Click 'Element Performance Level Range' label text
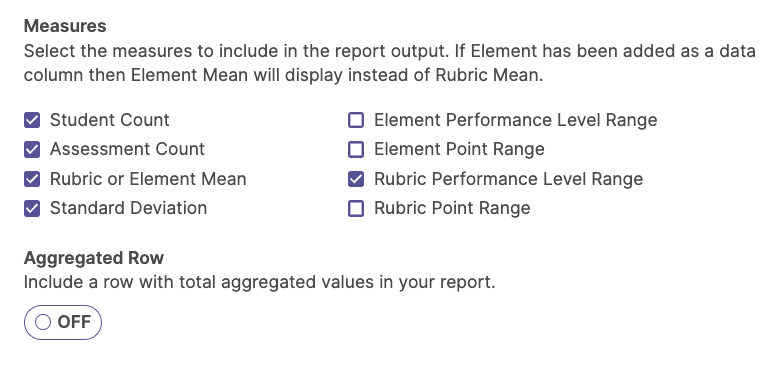The width and height of the screenshot is (772, 368). [515, 120]
